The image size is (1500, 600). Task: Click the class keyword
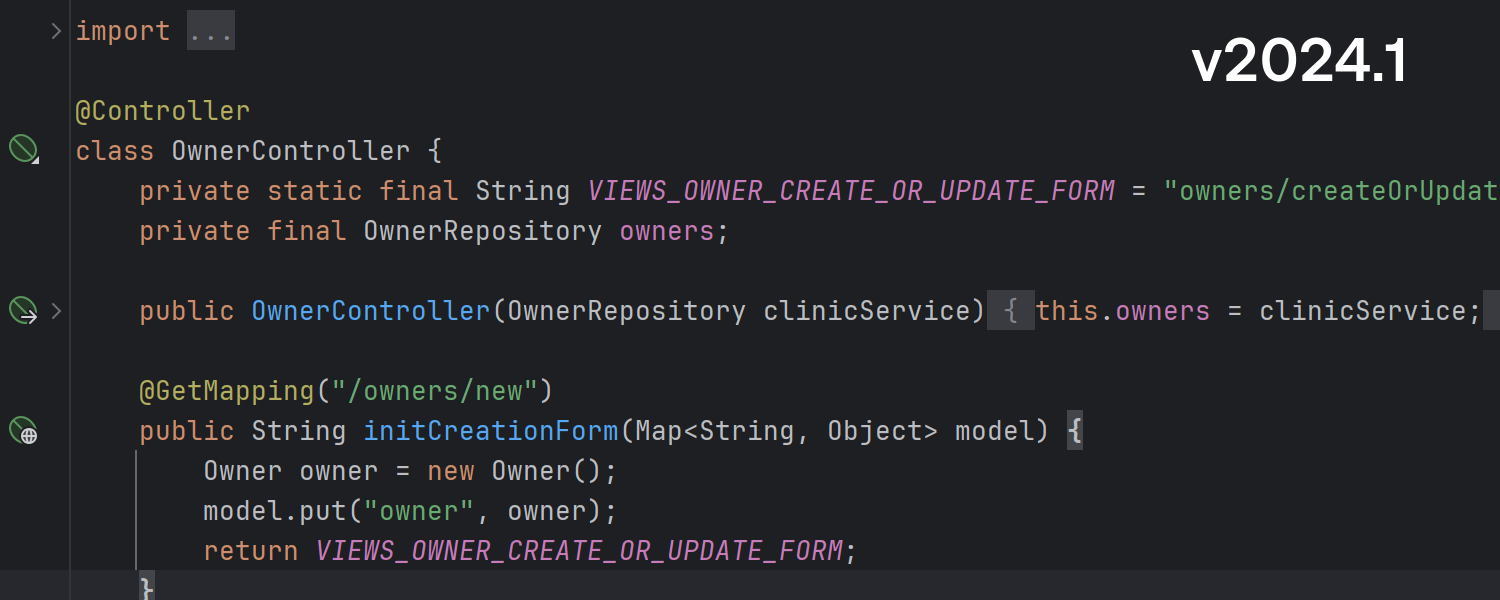115,151
